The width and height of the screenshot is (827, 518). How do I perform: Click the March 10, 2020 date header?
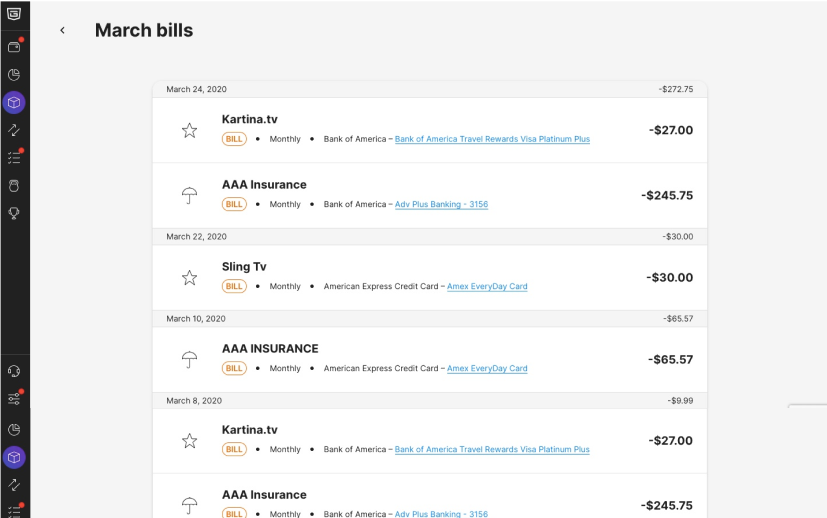point(196,319)
